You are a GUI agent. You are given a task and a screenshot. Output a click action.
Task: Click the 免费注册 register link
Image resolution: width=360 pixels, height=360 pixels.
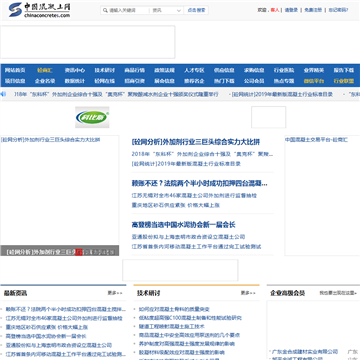point(313,10)
